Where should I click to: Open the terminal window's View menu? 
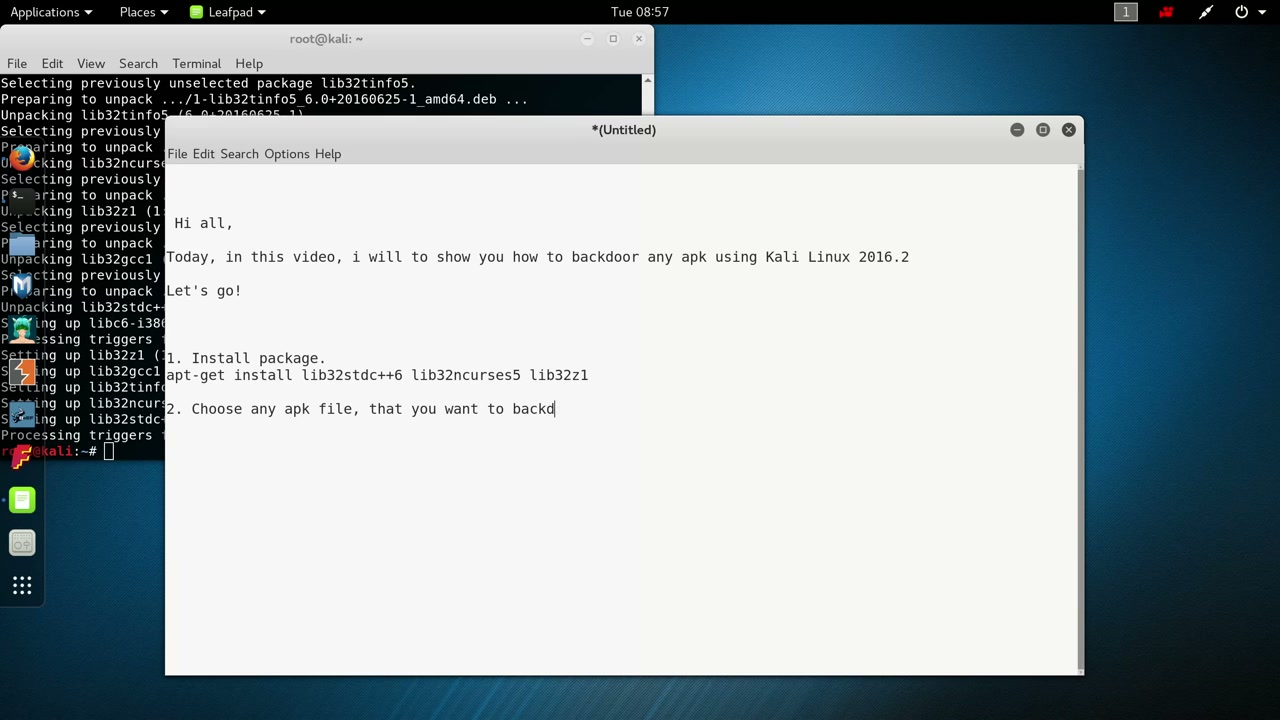point(91,64)
